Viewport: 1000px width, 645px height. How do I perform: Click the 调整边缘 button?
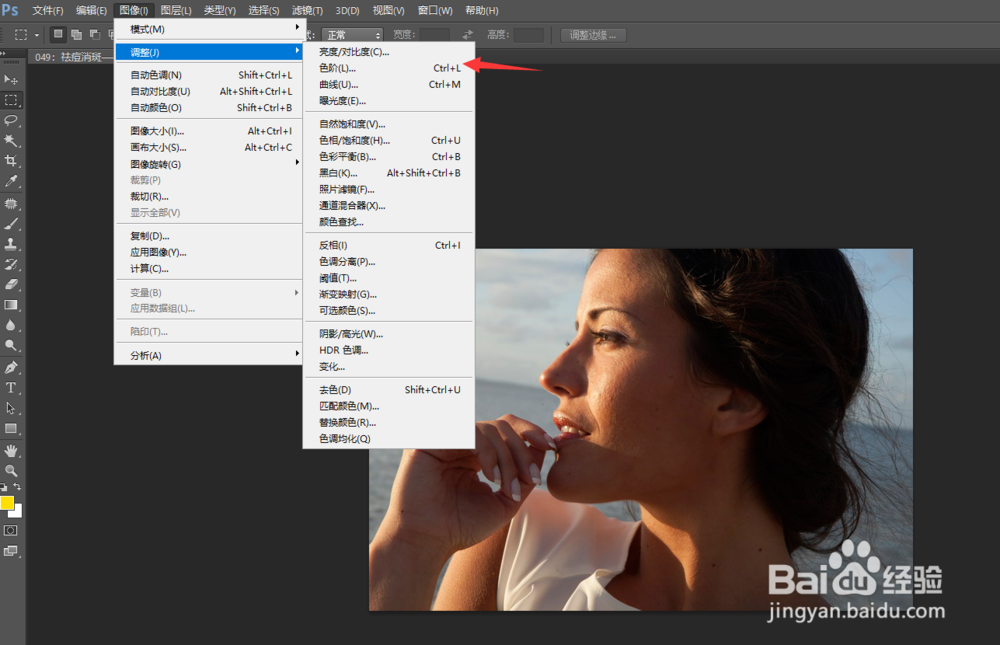coord(593,35)
